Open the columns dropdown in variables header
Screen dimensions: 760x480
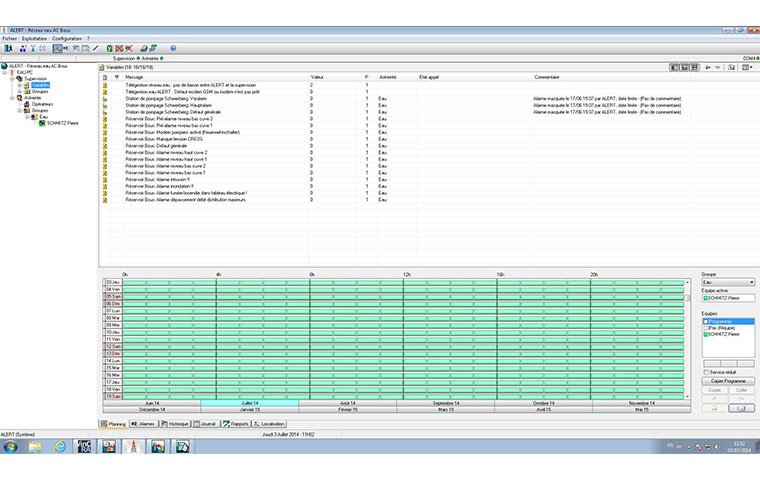747,67
